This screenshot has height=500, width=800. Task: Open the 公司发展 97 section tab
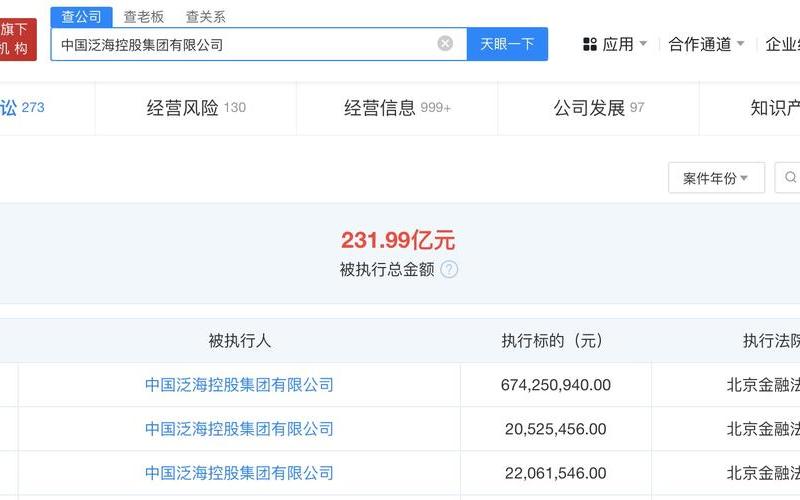[598, 108]
